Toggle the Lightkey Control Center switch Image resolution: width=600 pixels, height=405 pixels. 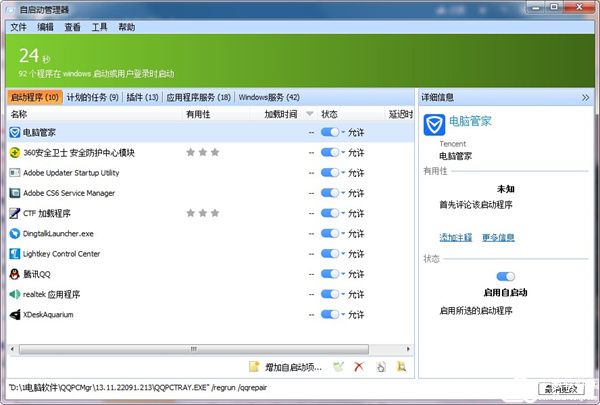[330, 253]
